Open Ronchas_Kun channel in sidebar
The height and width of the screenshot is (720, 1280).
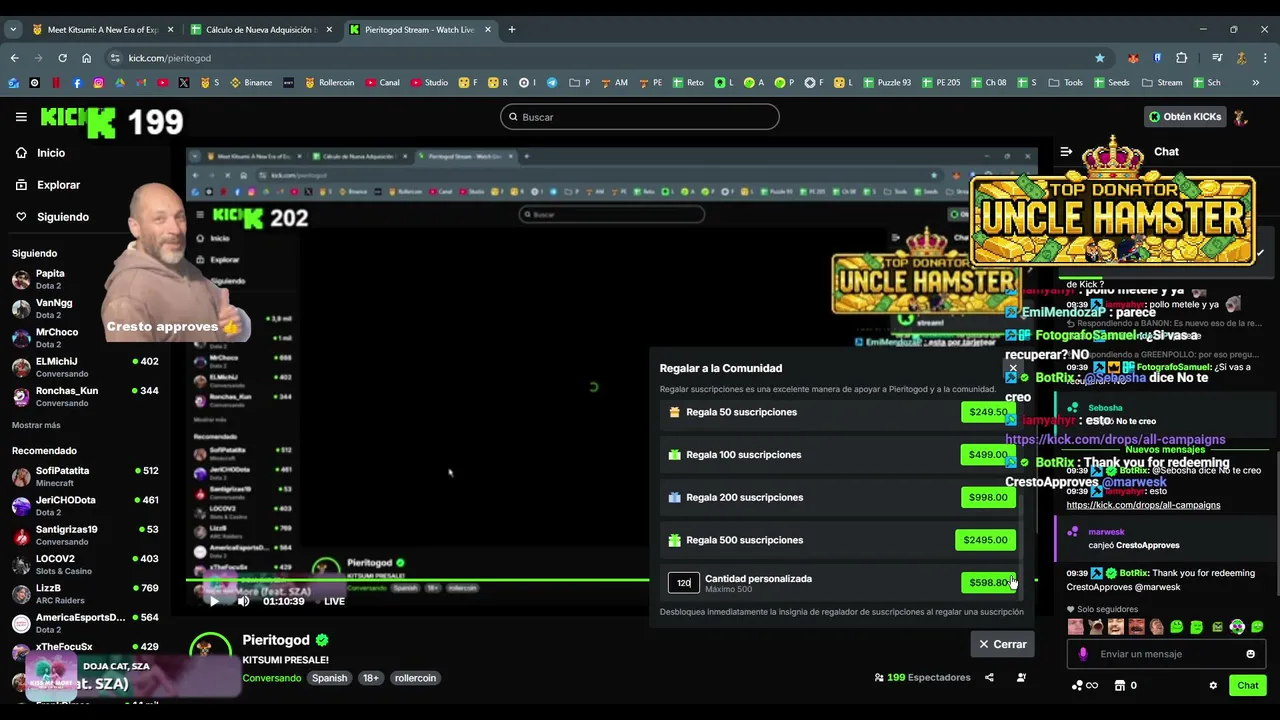coord(85,396)
